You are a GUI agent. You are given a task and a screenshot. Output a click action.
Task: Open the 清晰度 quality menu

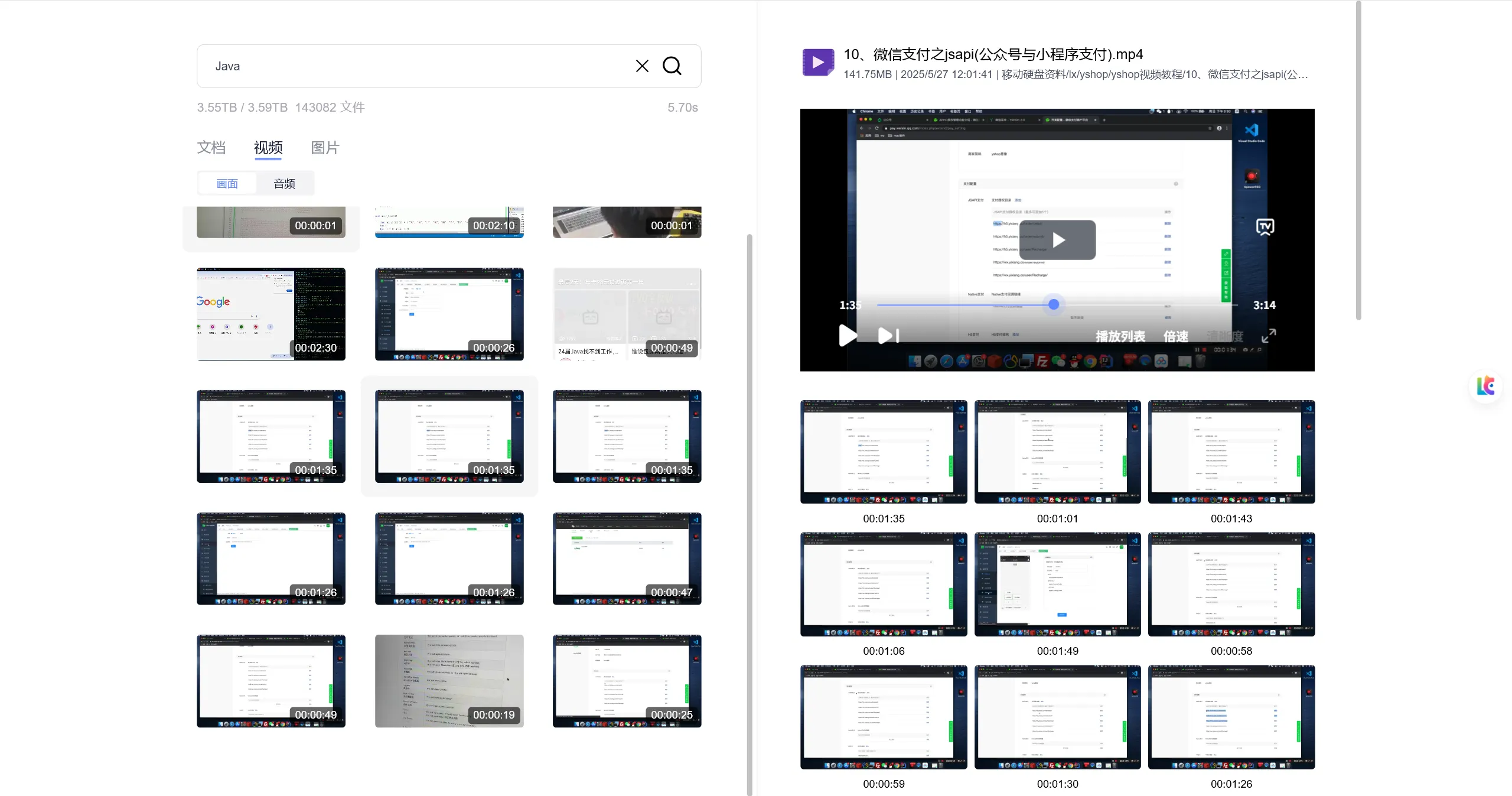[1225, 336]
